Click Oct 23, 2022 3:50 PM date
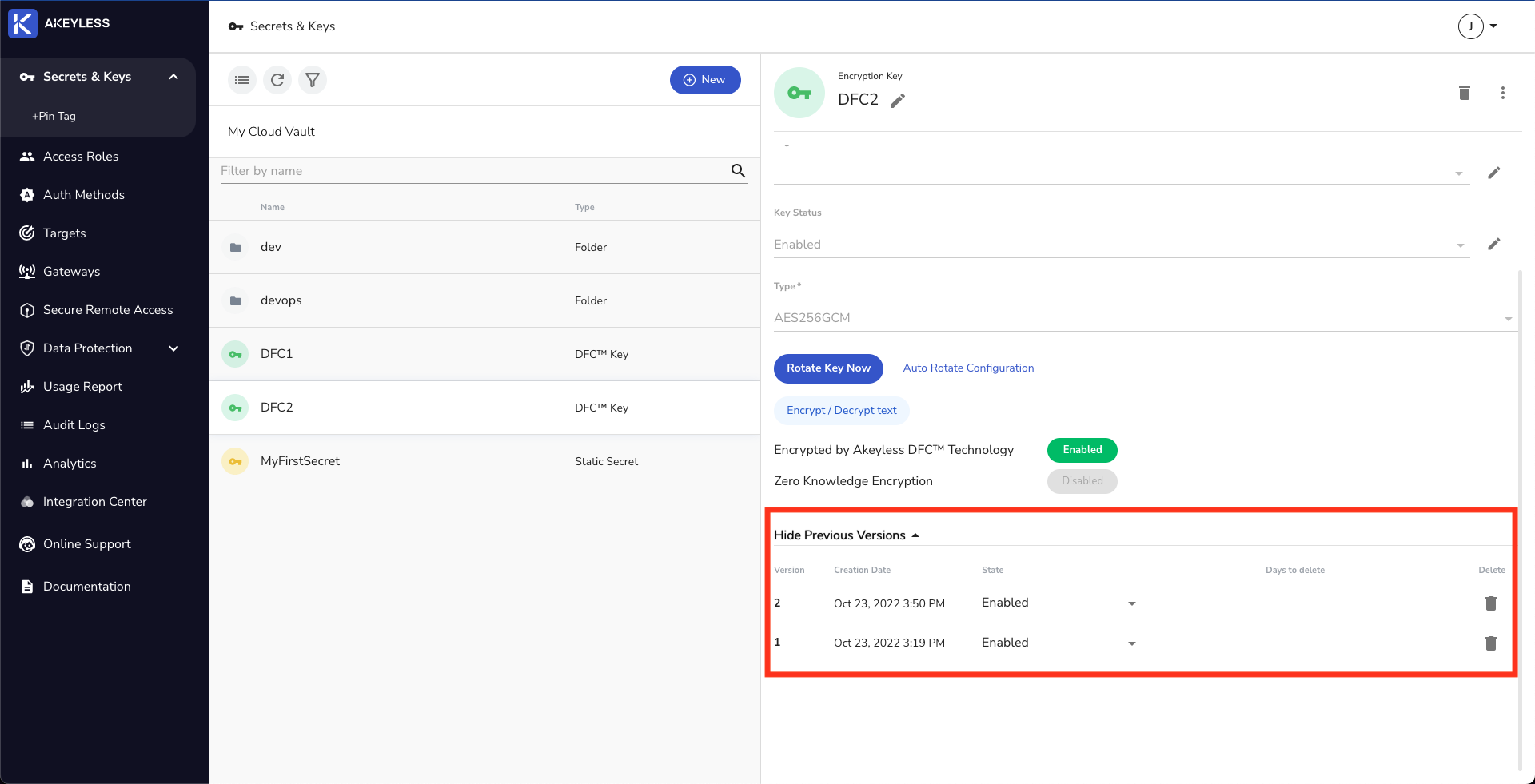This screenshot has width=1535, height=784. point(889,603)
